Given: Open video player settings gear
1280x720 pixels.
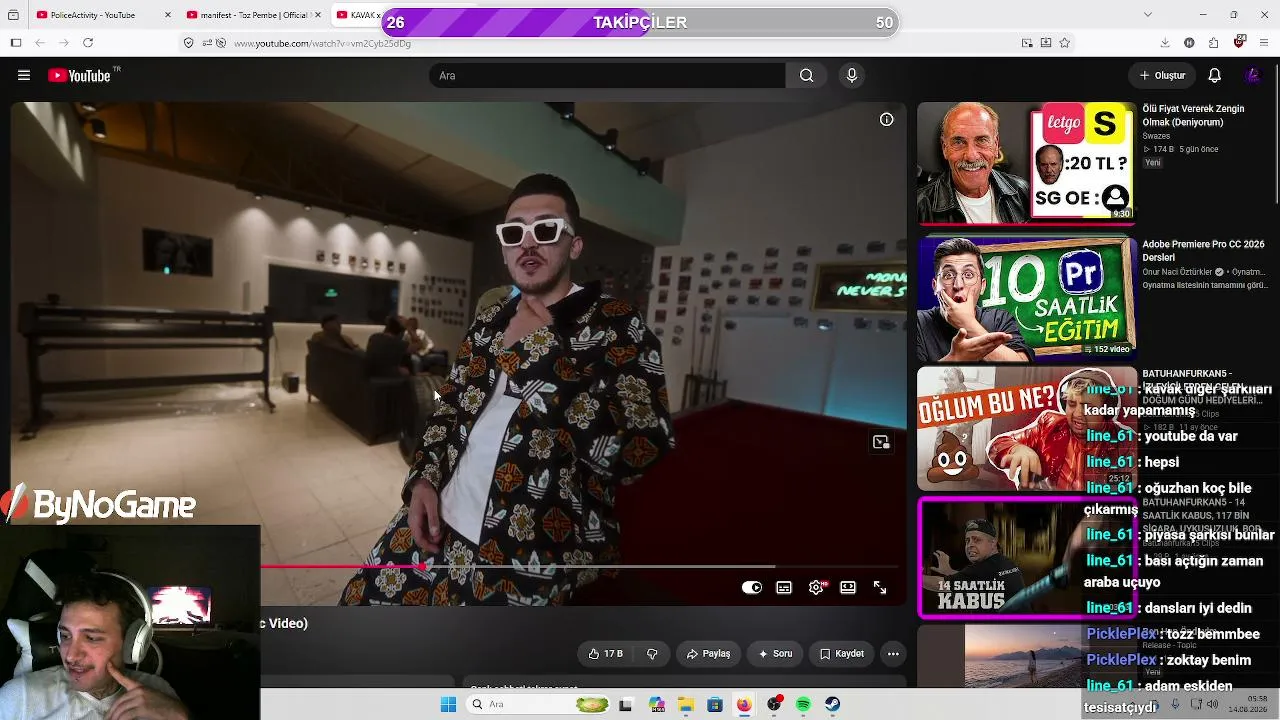Looking at the screenshot, I should click(817, 588).
